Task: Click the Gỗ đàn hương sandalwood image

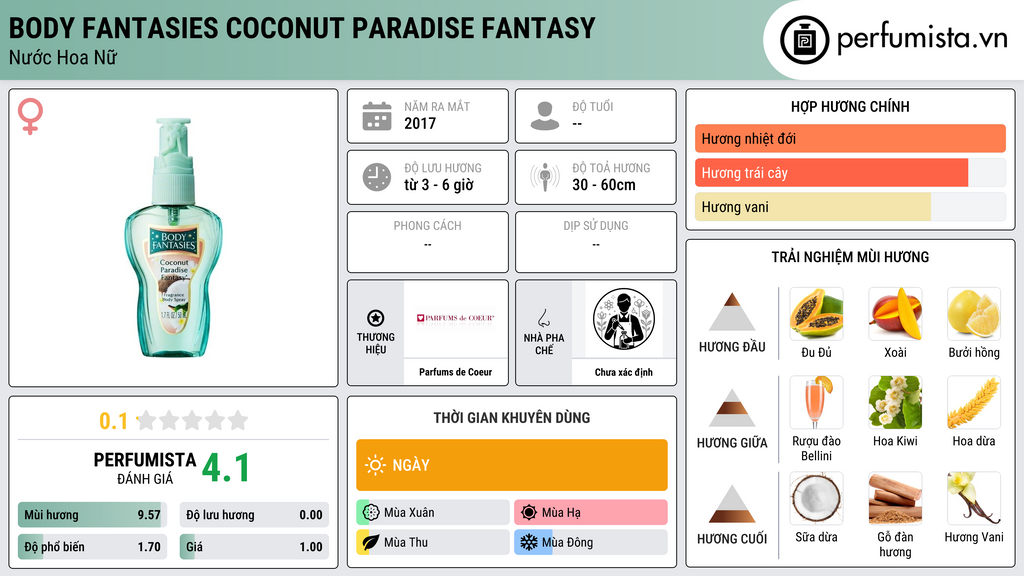Action: [x=895, y=498]
